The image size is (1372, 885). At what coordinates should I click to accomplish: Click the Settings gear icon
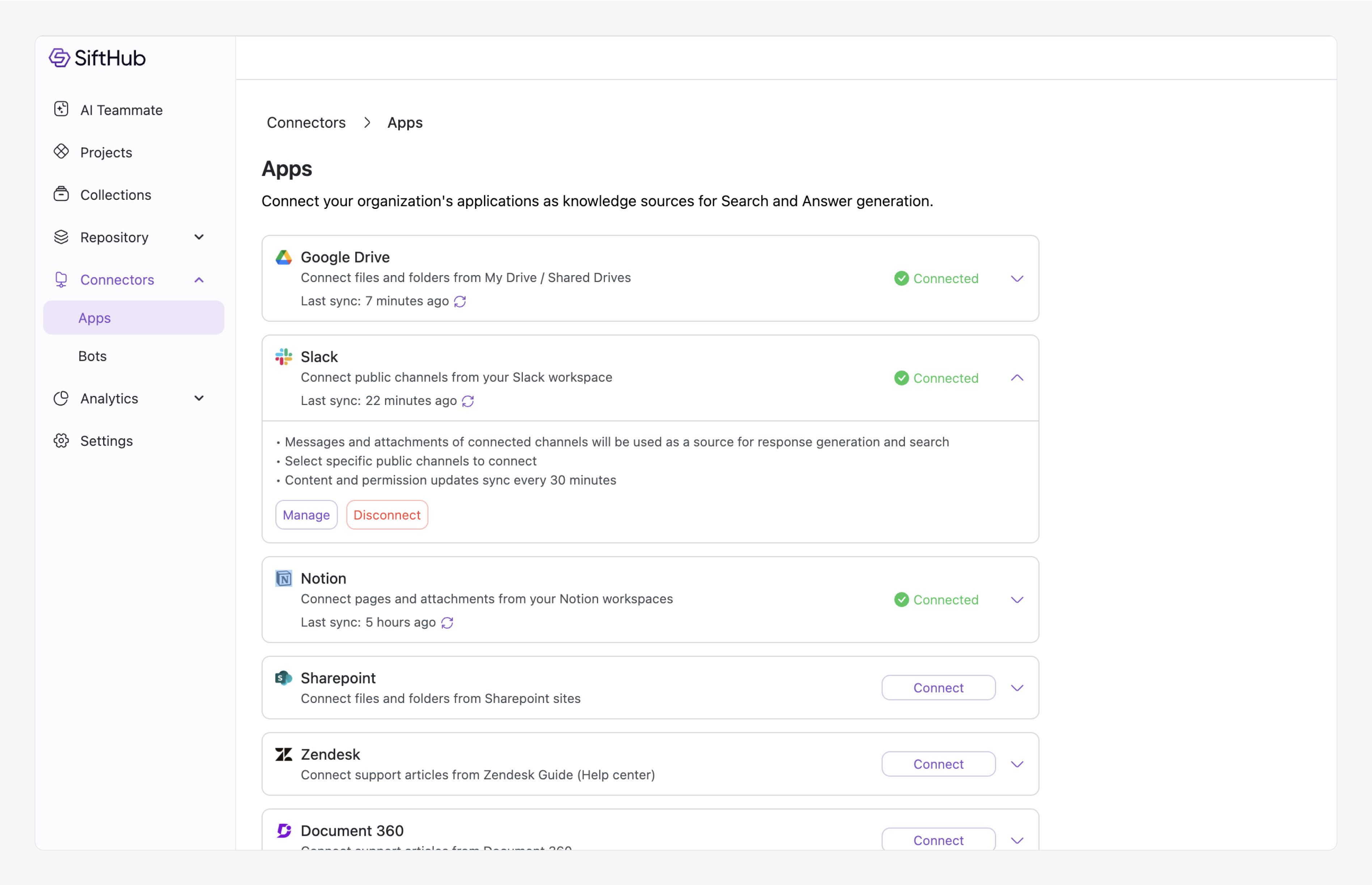(x=61, y=441)
